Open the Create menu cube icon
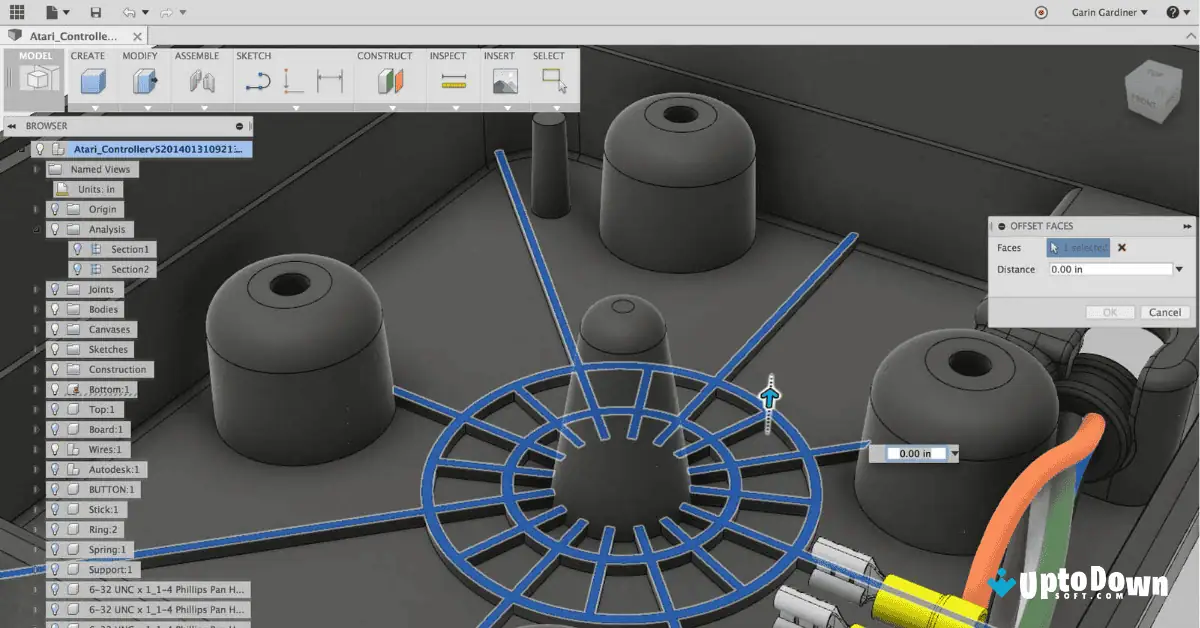 (x=92, y=82)
